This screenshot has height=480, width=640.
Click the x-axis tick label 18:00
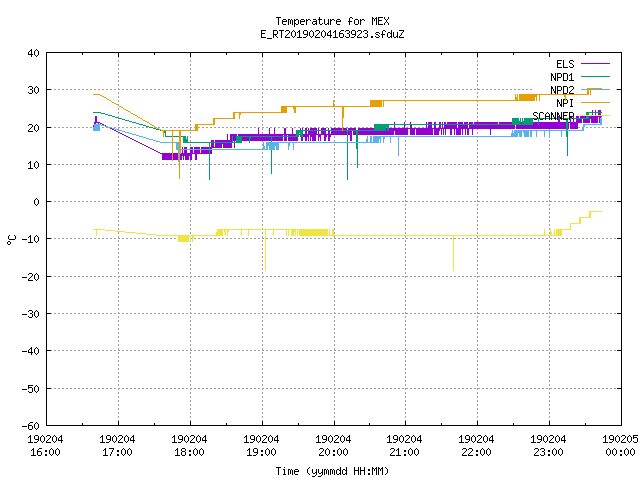tap(189, 452)
